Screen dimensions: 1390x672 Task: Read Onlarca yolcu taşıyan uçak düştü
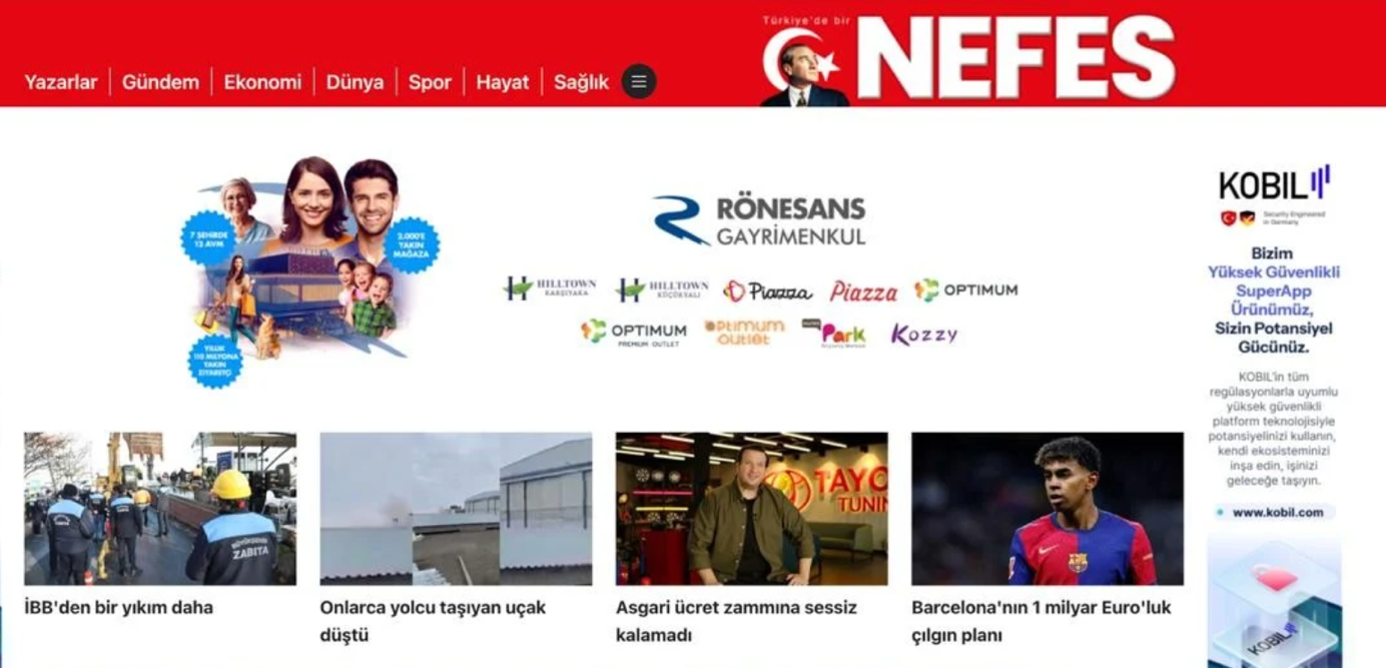433,623
